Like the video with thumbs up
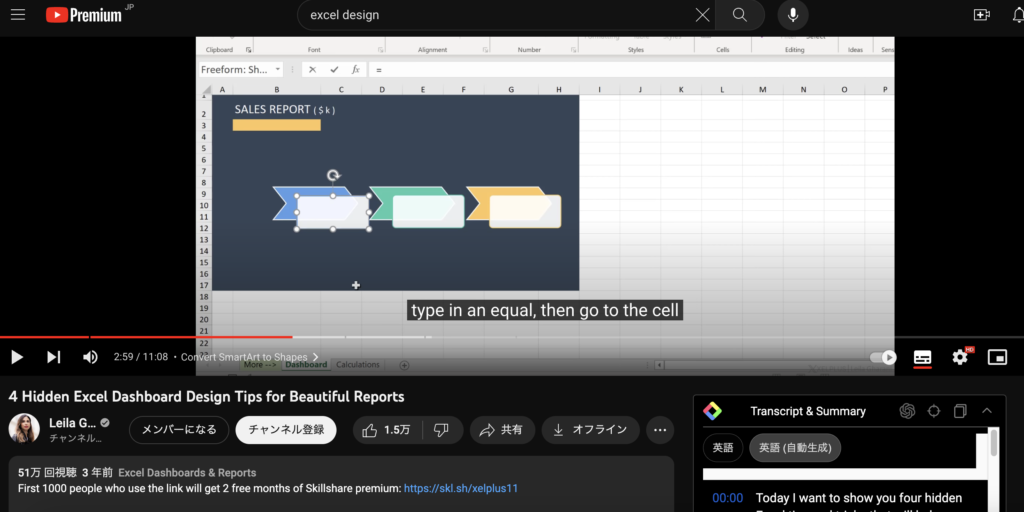 (386, 430)
